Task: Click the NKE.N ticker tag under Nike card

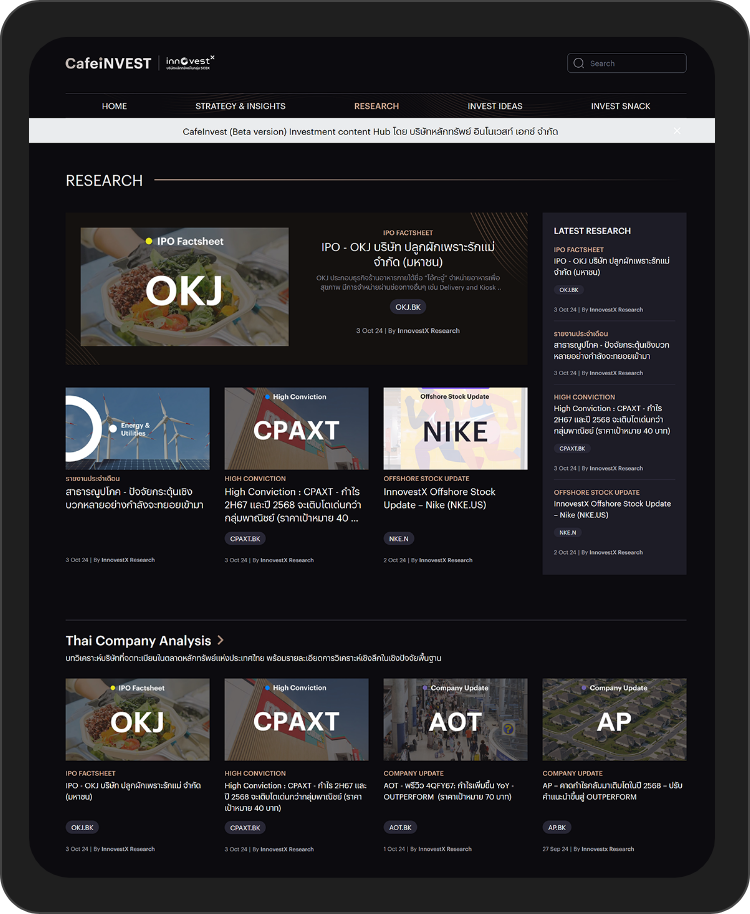Action: coord(397,538)
